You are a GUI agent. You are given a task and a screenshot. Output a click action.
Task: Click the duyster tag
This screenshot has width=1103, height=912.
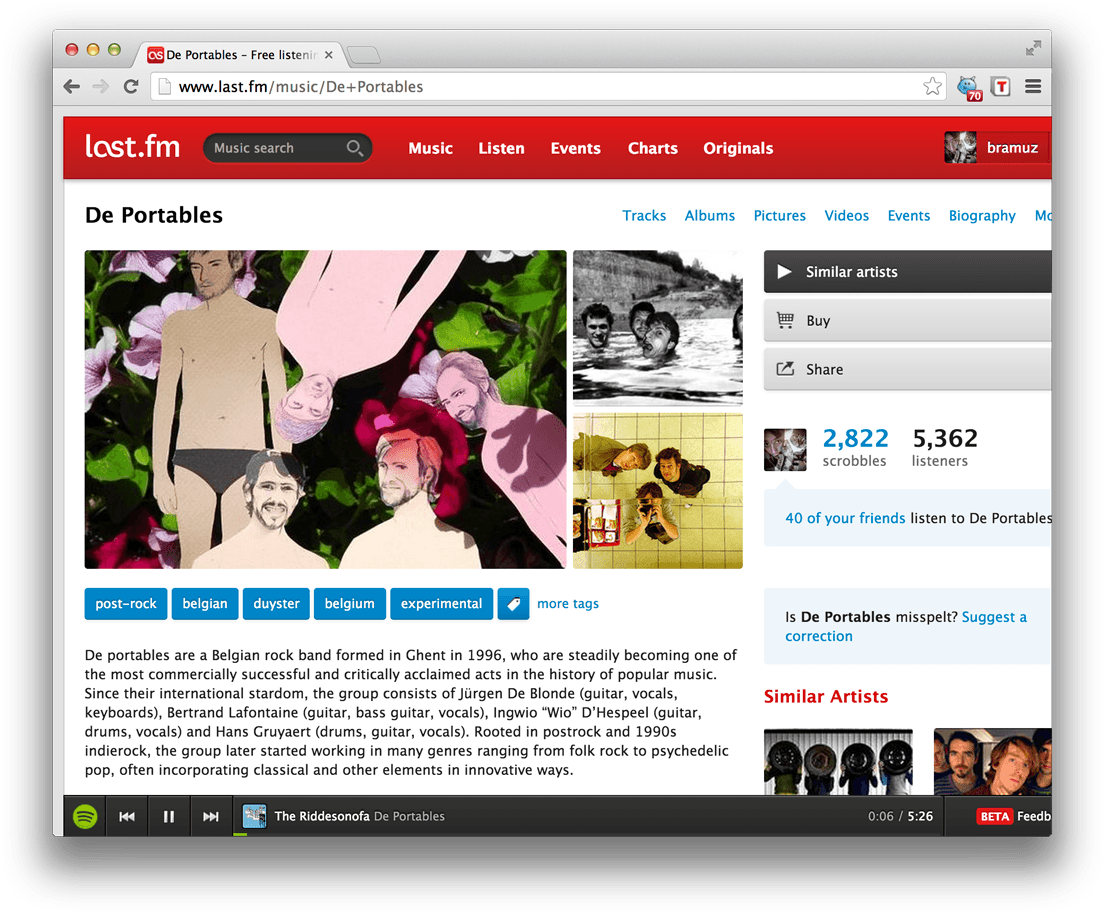coord(276,604)
